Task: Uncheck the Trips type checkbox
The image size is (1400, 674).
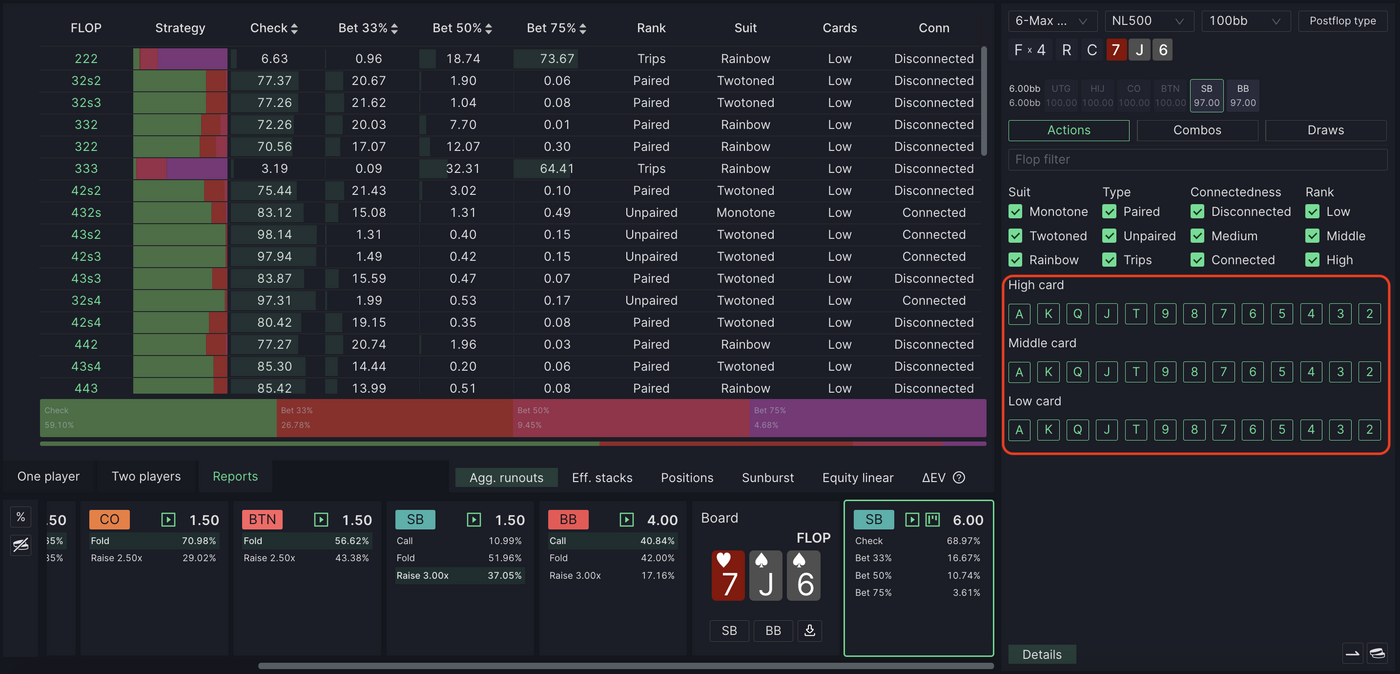Action: click(1110, 260)
